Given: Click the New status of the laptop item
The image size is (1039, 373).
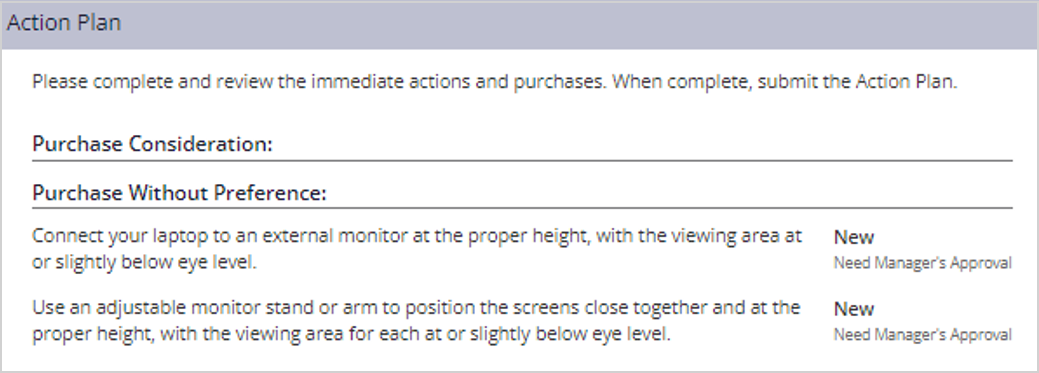Looking at the screenshot, I should coord(853,237).
